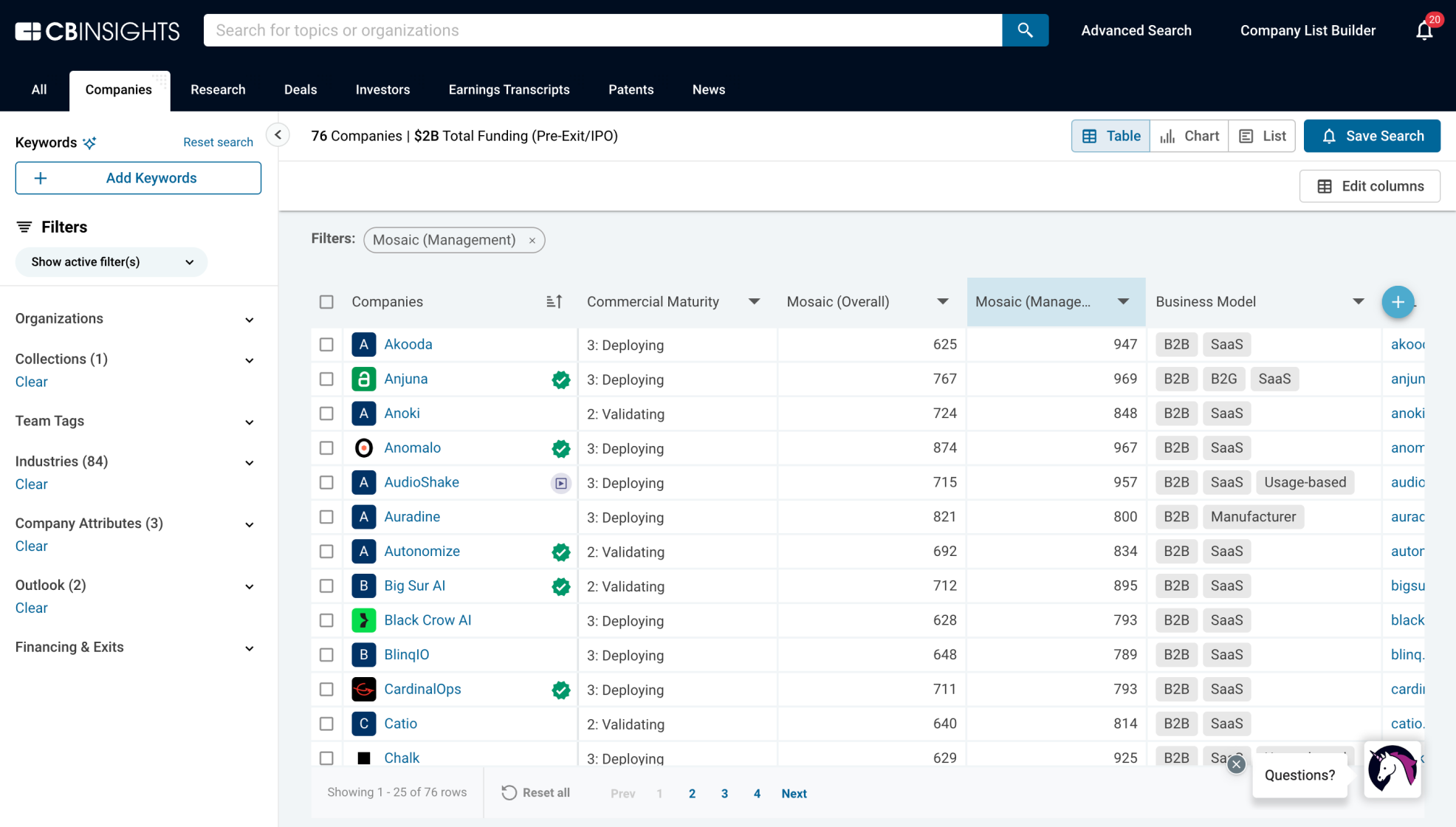Switch to Chart view

coord(1189,136)
